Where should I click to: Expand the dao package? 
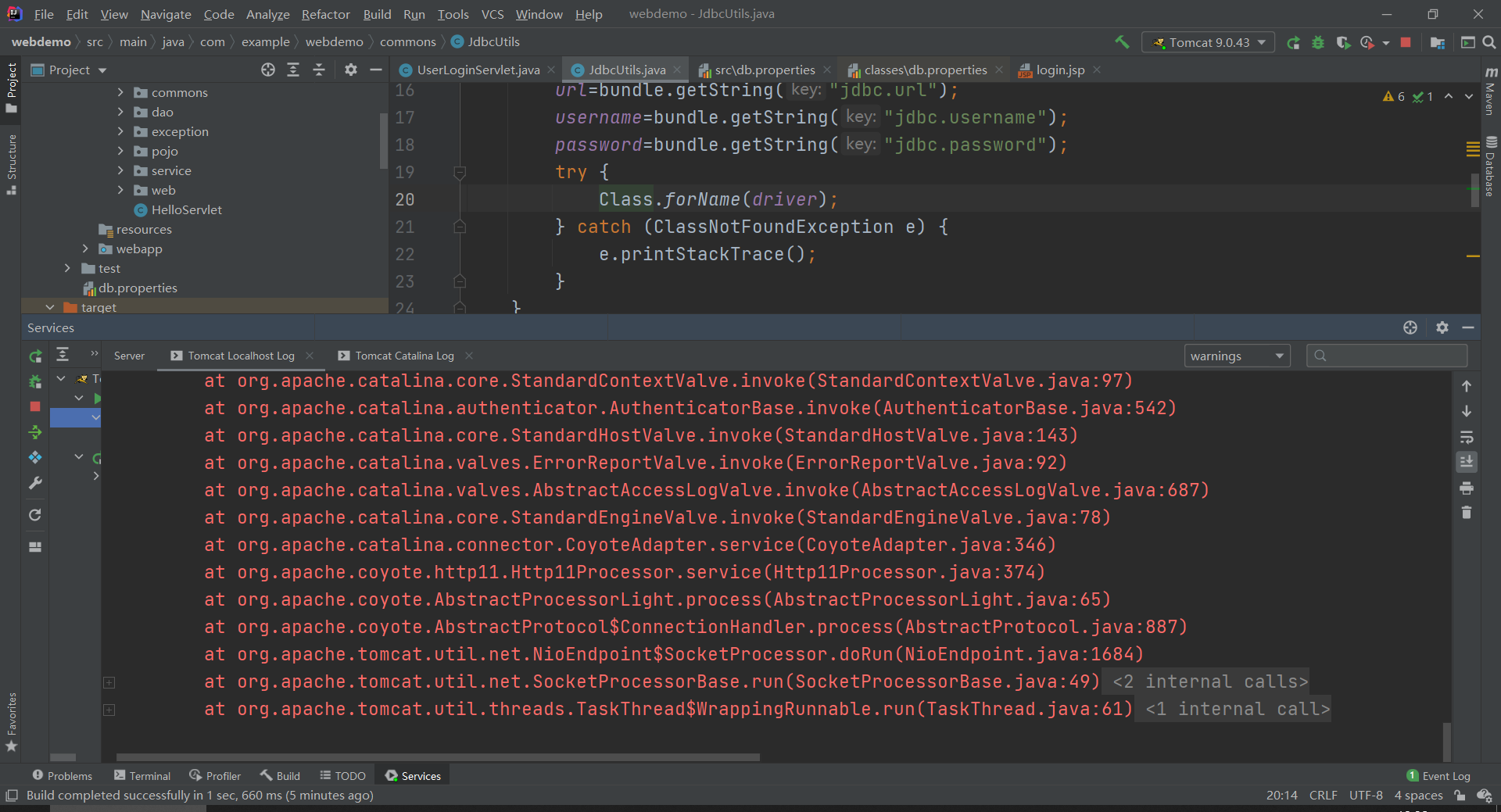120,112
